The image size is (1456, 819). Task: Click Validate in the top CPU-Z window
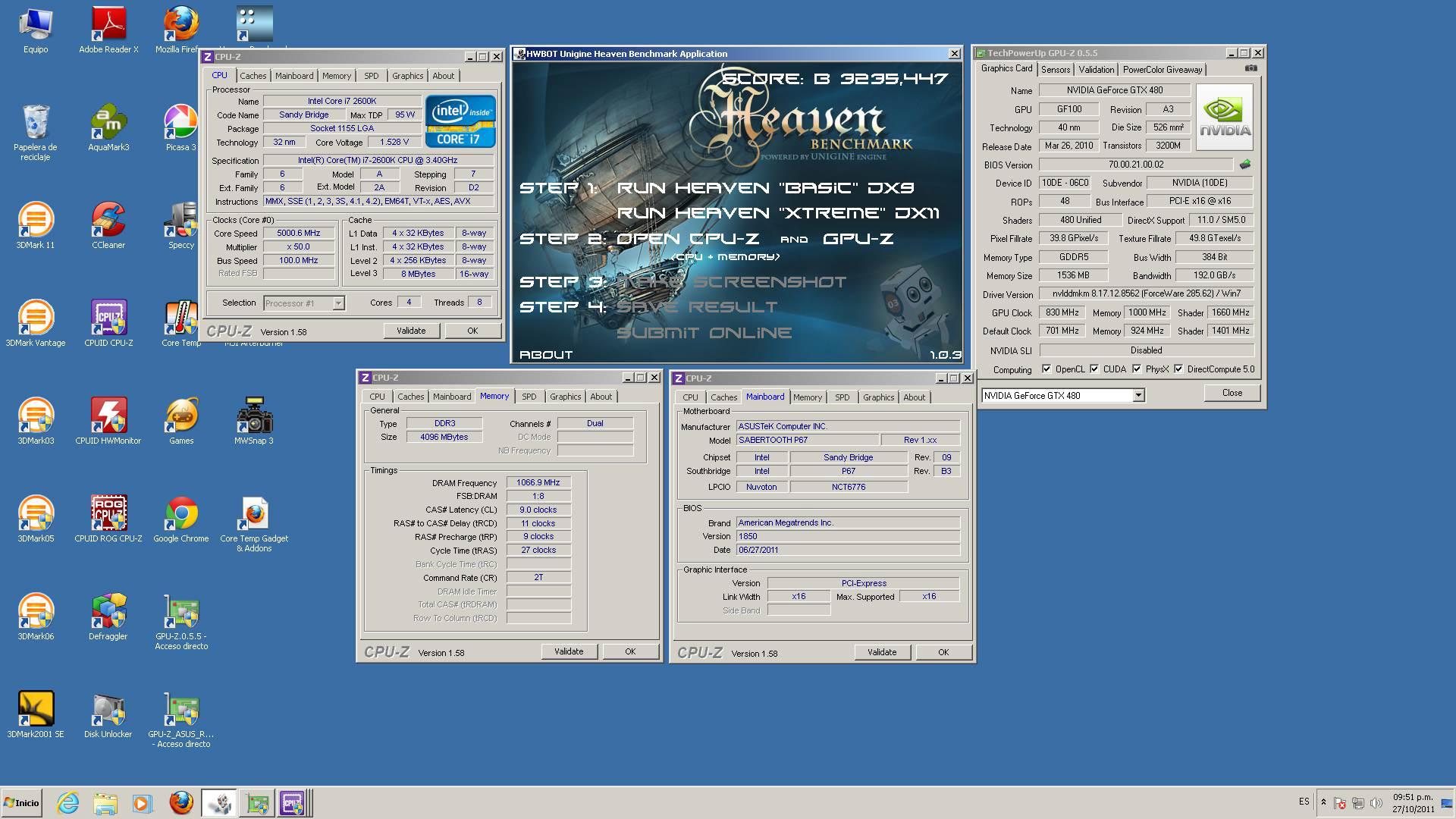(411, 331)
